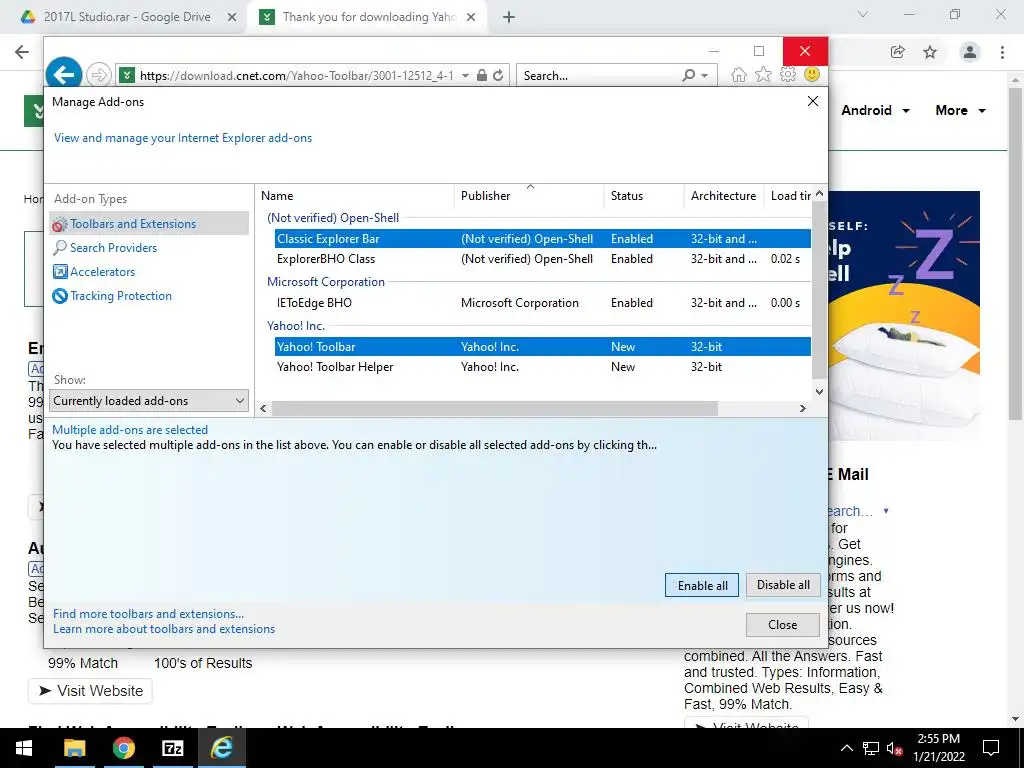Click the IE address bar URL field

(x=297, y=76)
